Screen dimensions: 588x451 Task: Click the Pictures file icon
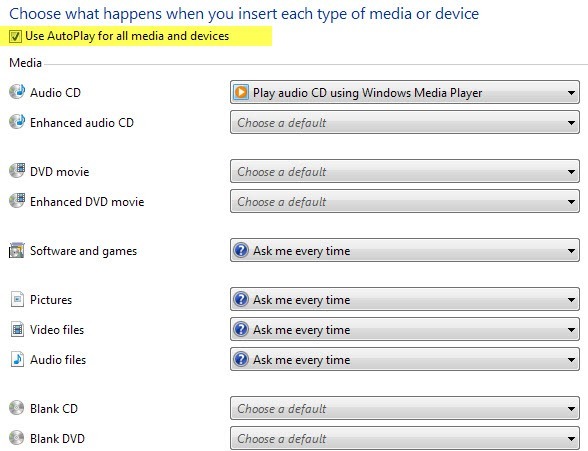[17, 299]
